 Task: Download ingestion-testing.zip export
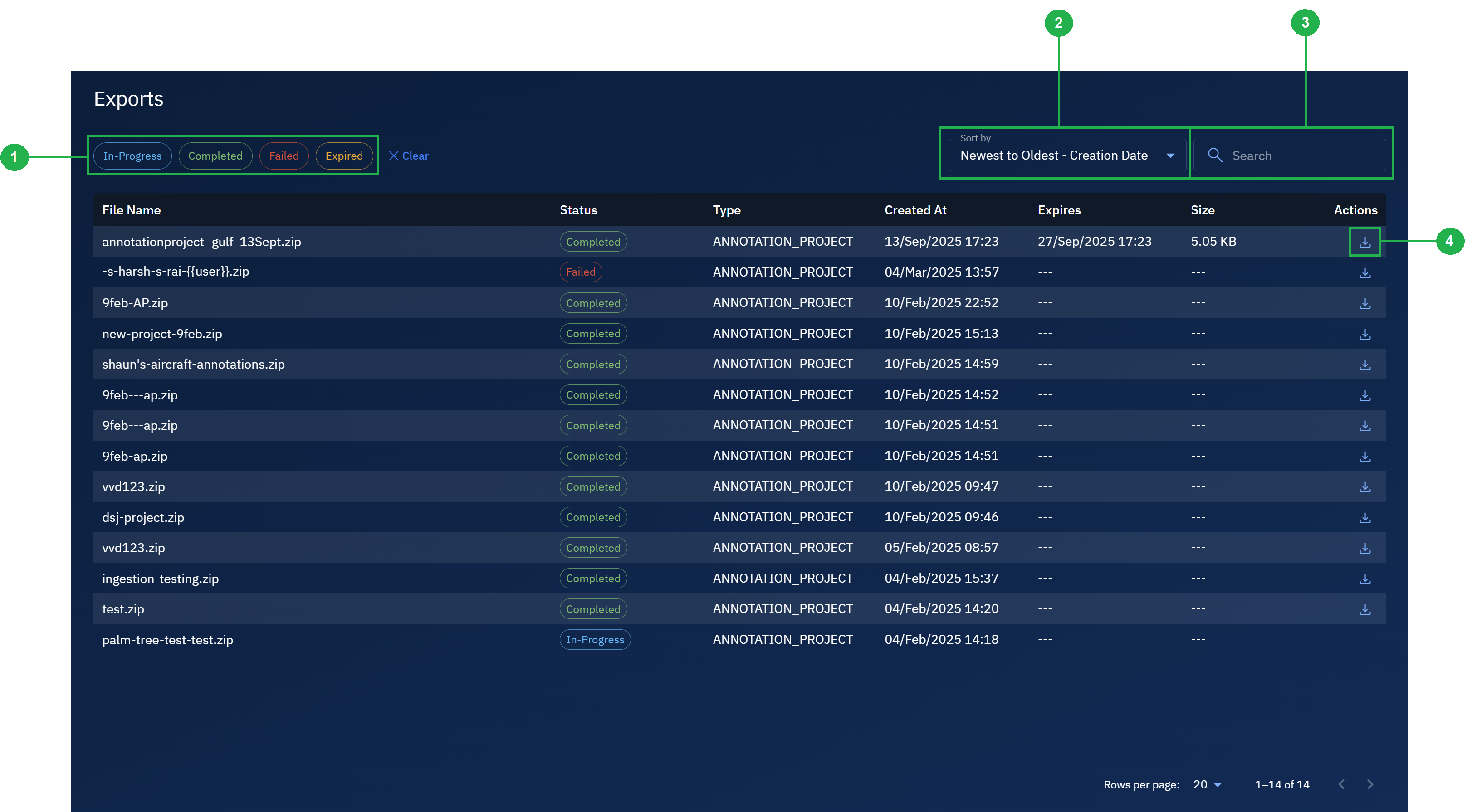pos(1365,579)
